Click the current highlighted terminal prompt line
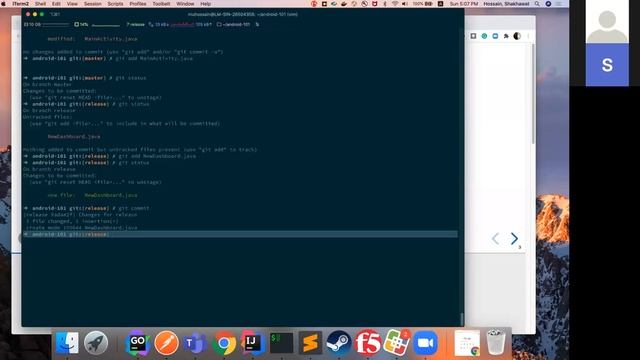This screenshot has width=640, height=360. click(x=241, y=234)
